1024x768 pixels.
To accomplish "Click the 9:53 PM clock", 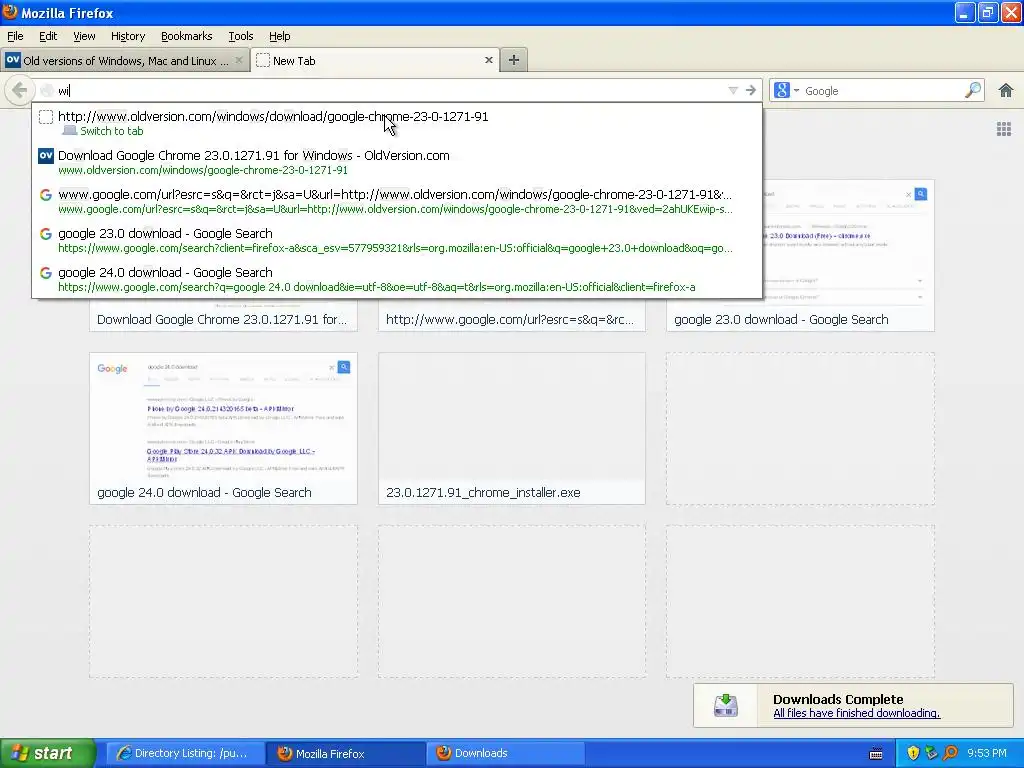I will click(x=987, y=753).
